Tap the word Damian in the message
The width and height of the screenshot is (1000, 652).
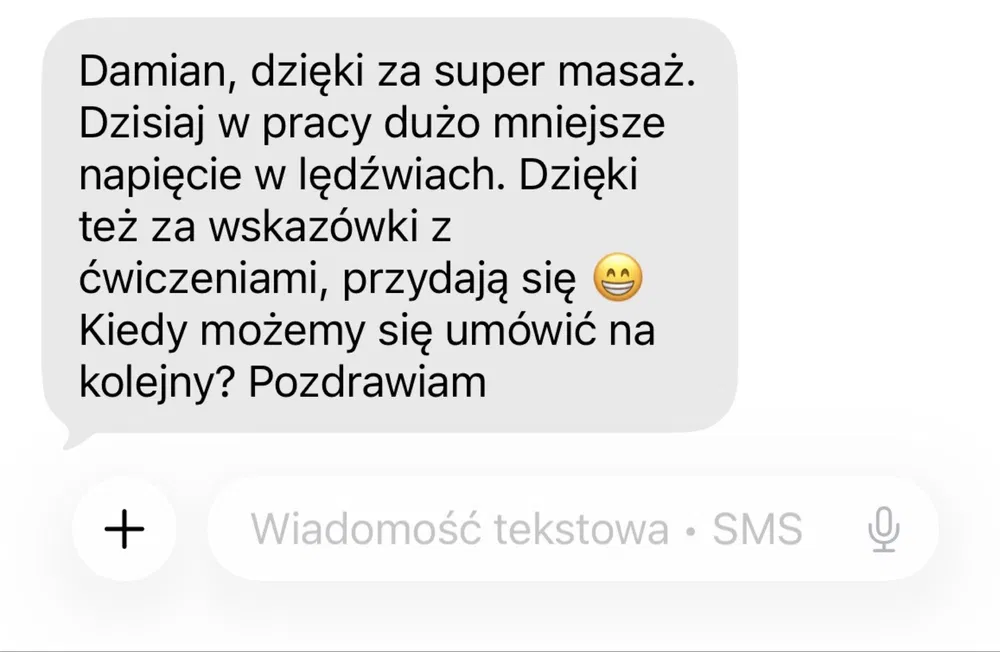[152, 71]
